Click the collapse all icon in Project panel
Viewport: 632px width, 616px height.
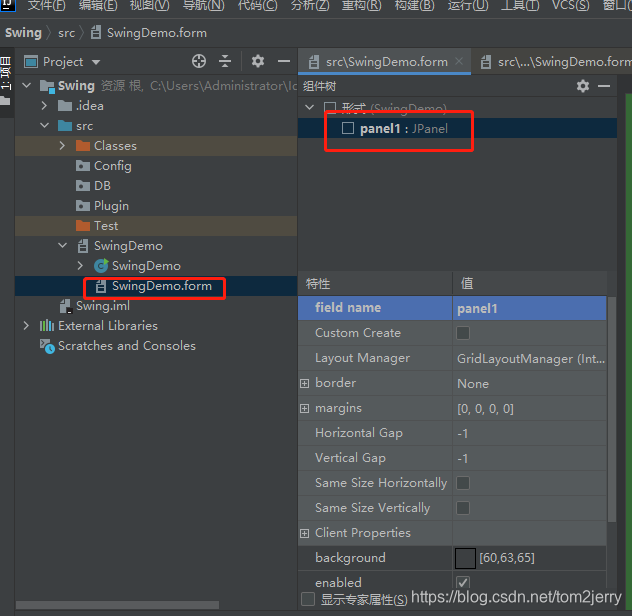(x=225, y=61)
